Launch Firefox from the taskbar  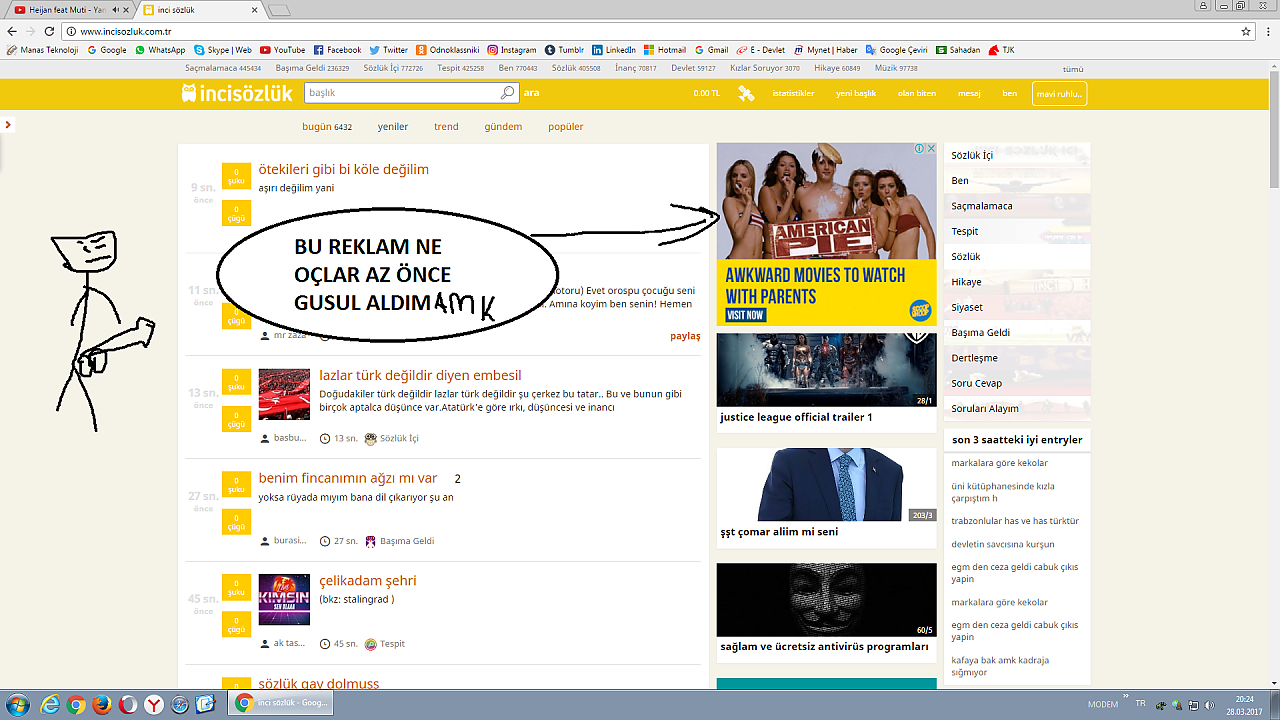click(102, 704)
